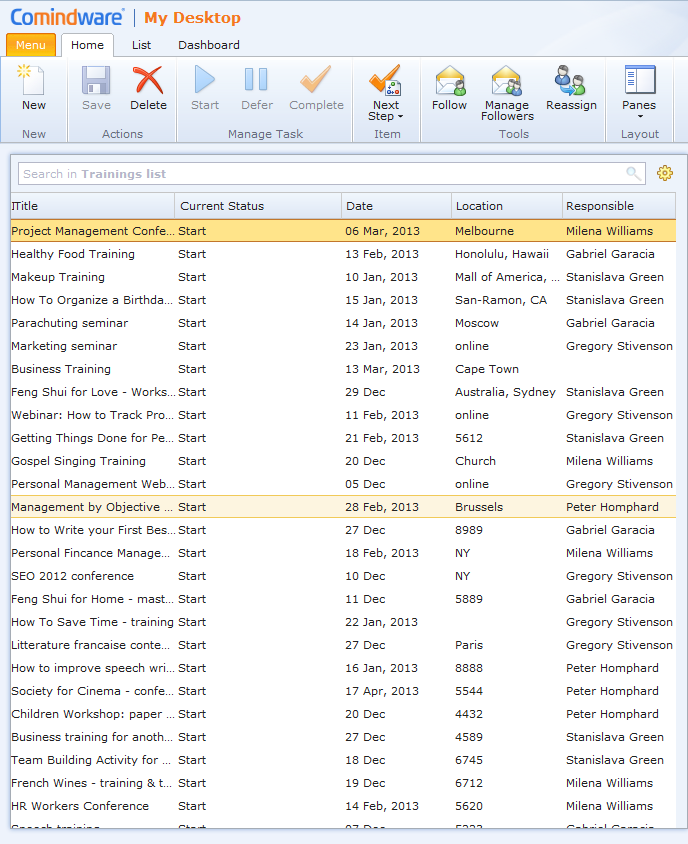The image size is (688, 844).
Task: Select How To Save Time - training row
Action: 343,622
